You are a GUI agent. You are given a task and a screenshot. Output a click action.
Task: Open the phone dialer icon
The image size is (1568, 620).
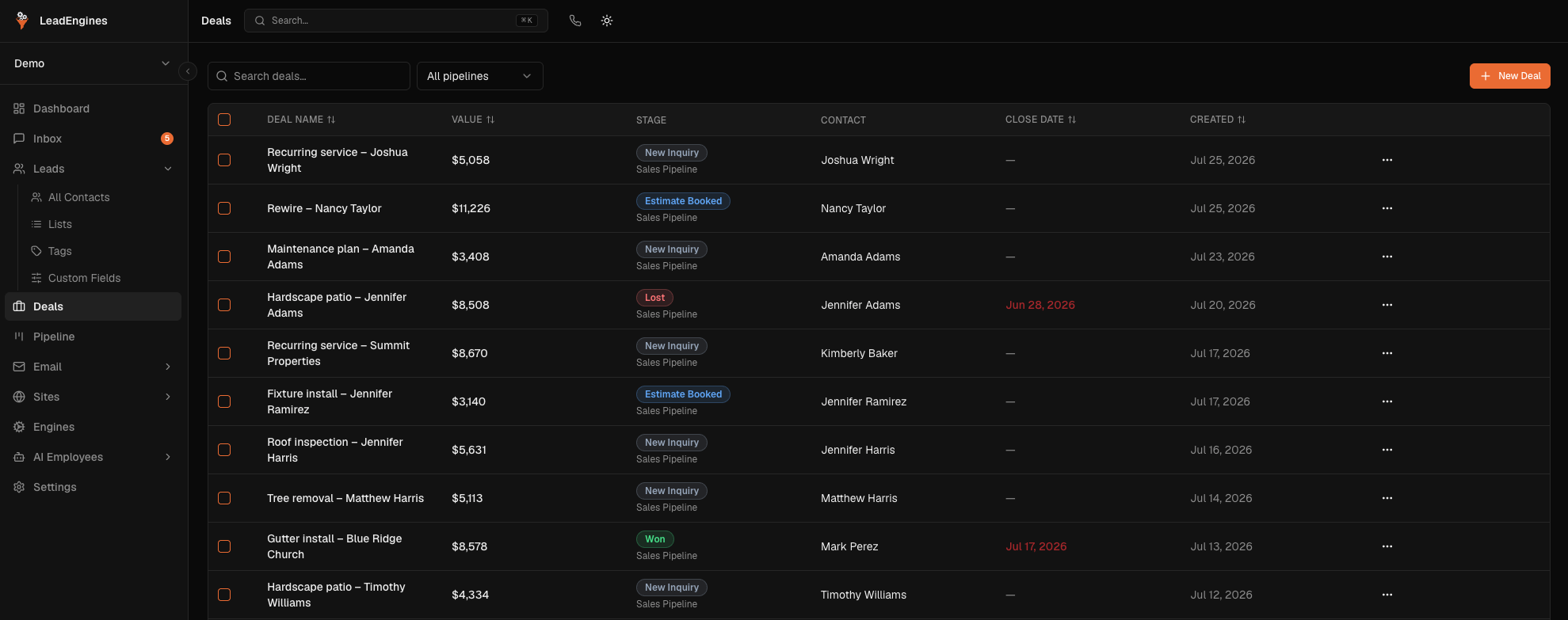coord(575,21)
